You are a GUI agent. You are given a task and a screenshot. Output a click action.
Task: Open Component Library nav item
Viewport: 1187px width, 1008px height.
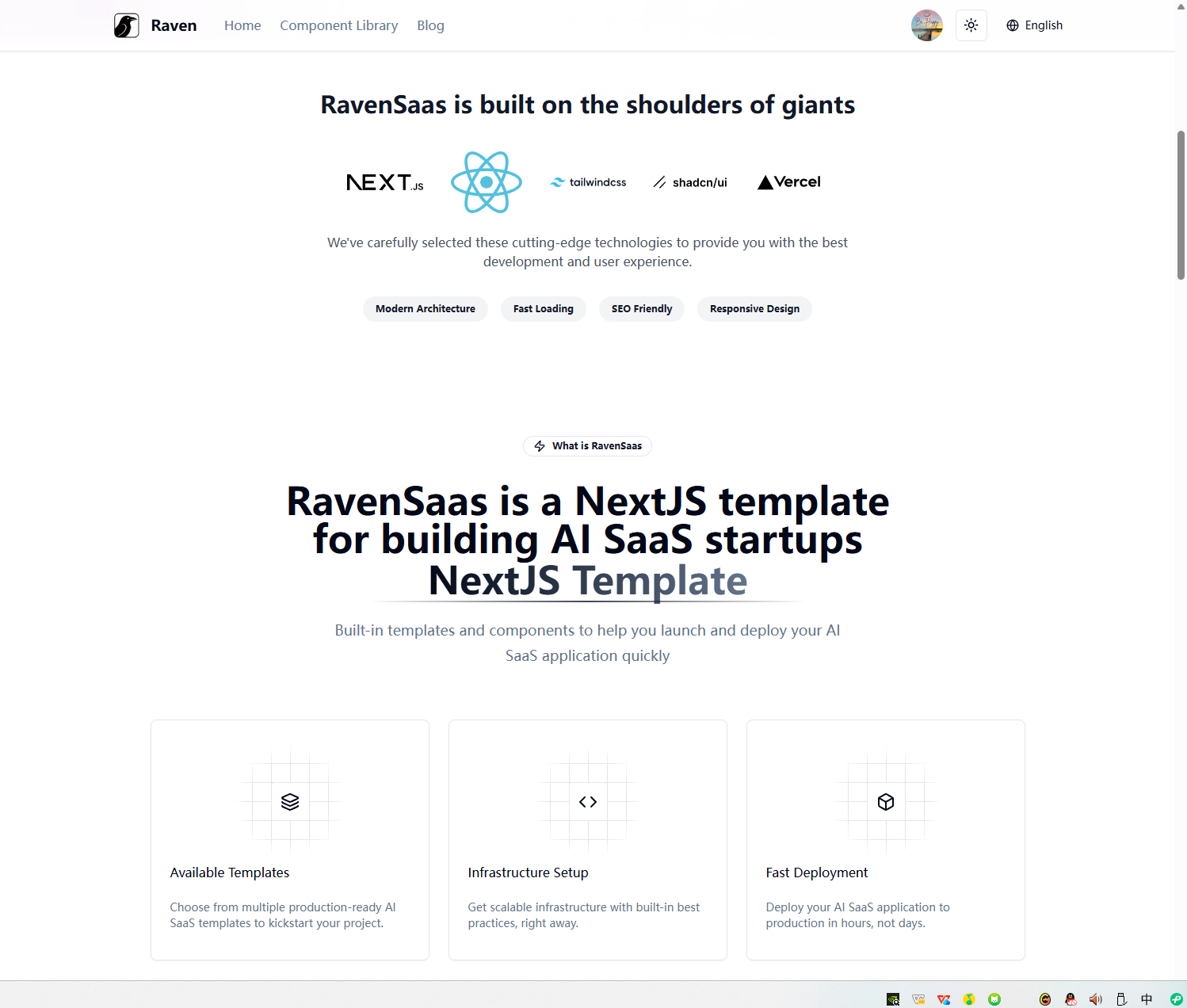click(x=338, y=25)
